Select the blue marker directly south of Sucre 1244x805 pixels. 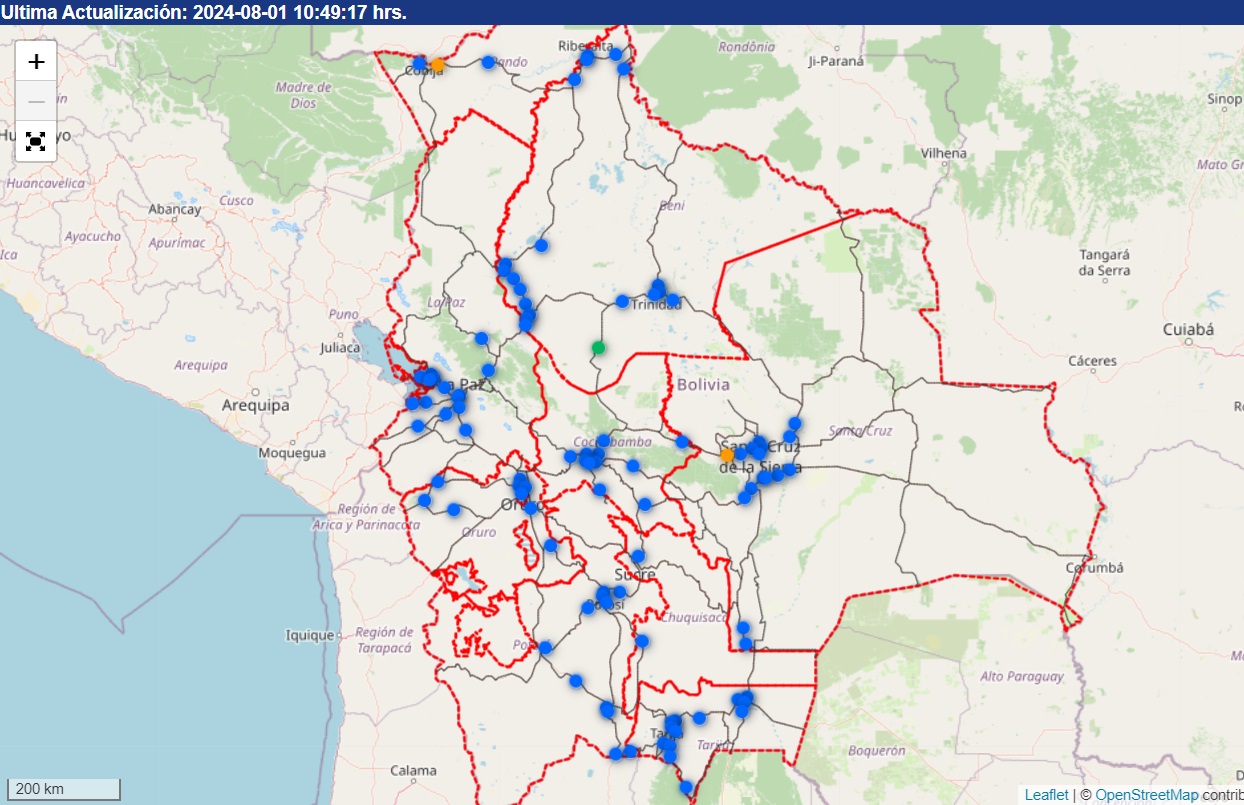pyautogui.click(x=641, y=641)
